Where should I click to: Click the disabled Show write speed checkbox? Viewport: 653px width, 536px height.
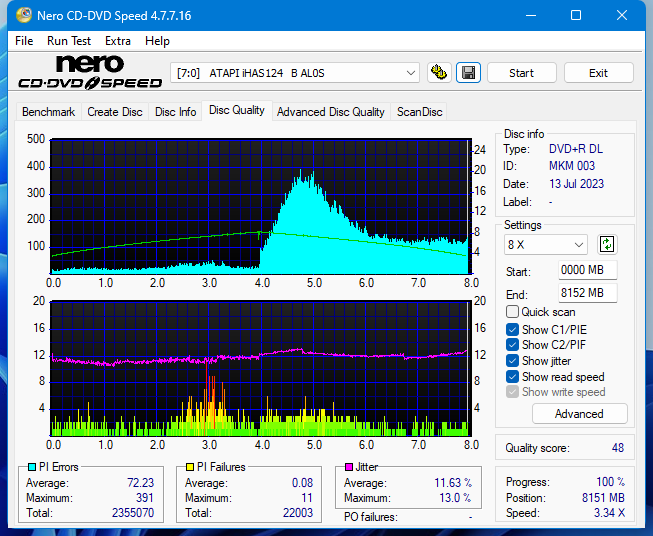(x=512, y=392)
